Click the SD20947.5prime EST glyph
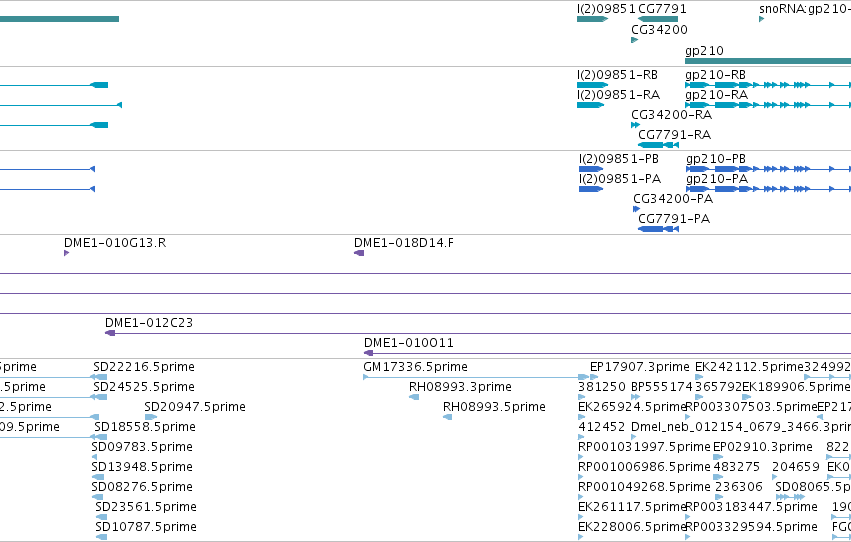 [151, 417]
